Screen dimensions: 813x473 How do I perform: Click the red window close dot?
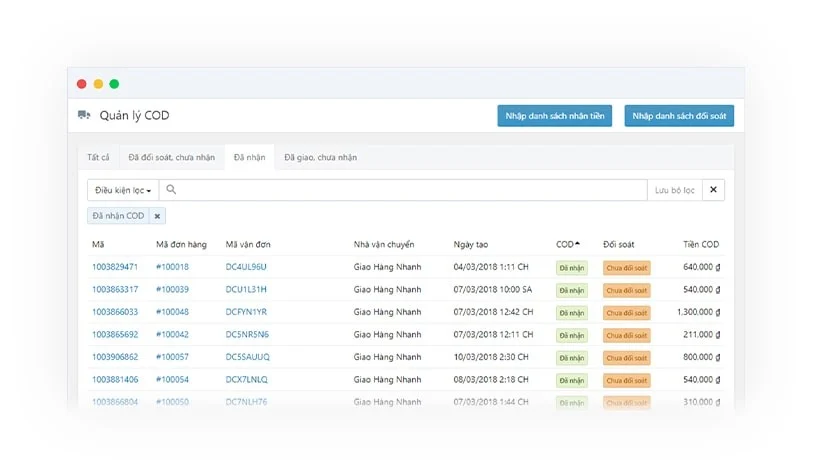point(81,84)
